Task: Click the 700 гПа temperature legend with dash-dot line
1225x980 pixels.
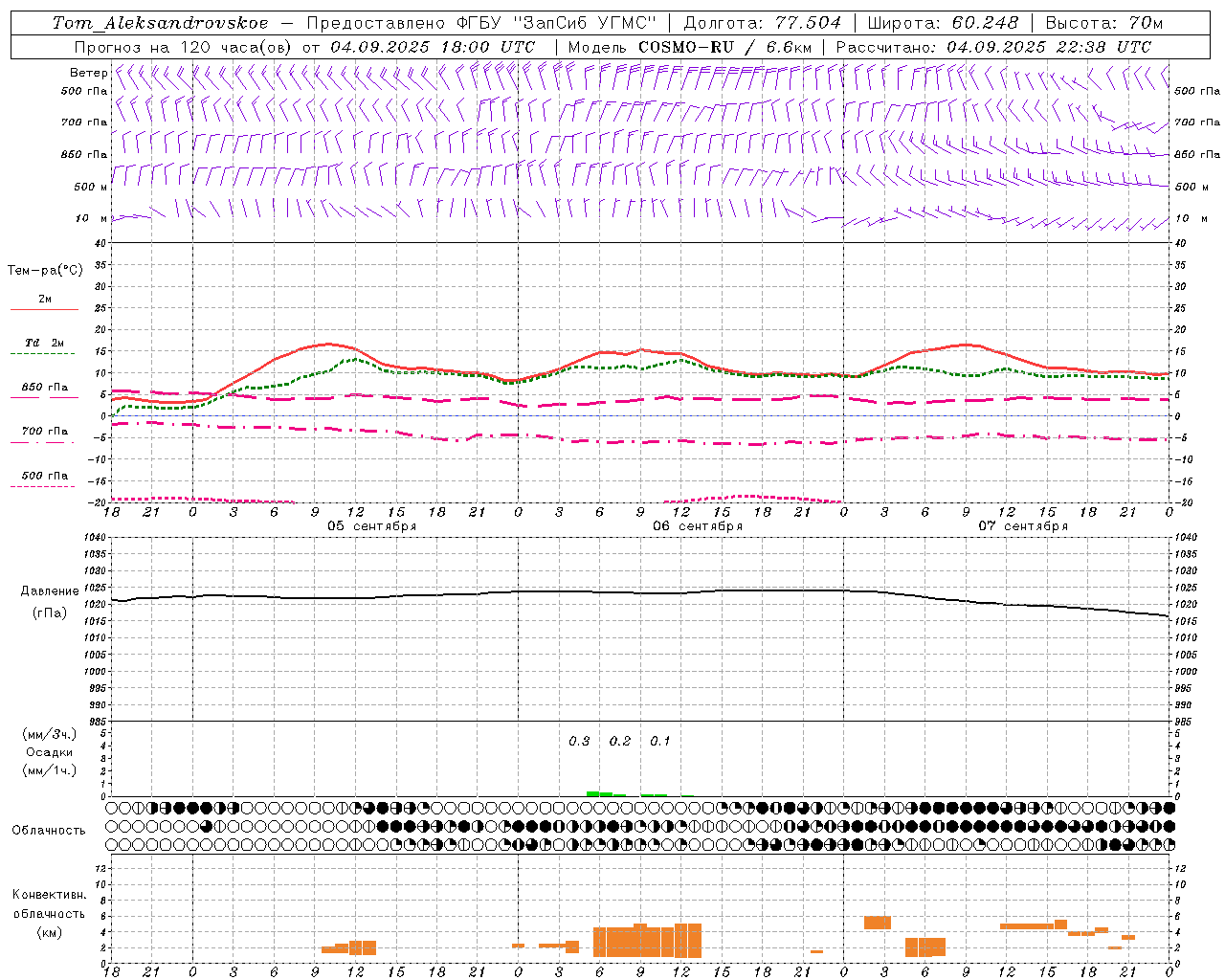Action: point(44,432)
